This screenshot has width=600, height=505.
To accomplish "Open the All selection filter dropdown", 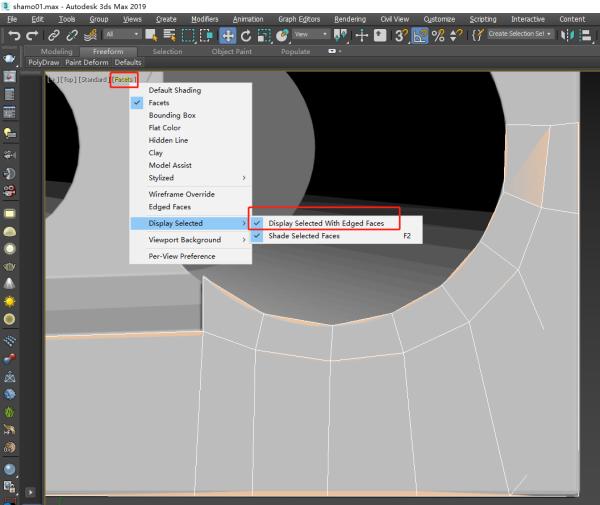I will (x=122, y=34).
